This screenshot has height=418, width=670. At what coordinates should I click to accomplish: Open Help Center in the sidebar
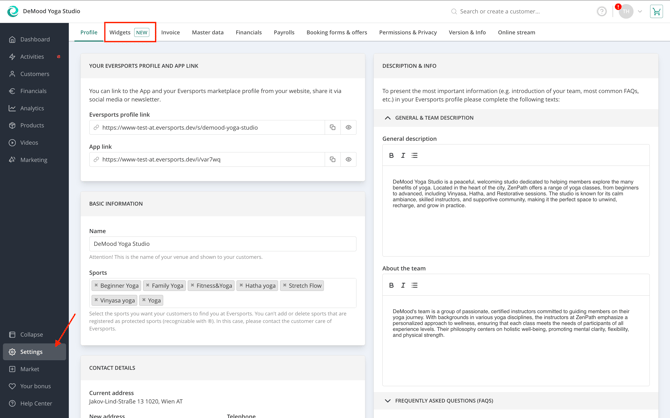[35, 403]
